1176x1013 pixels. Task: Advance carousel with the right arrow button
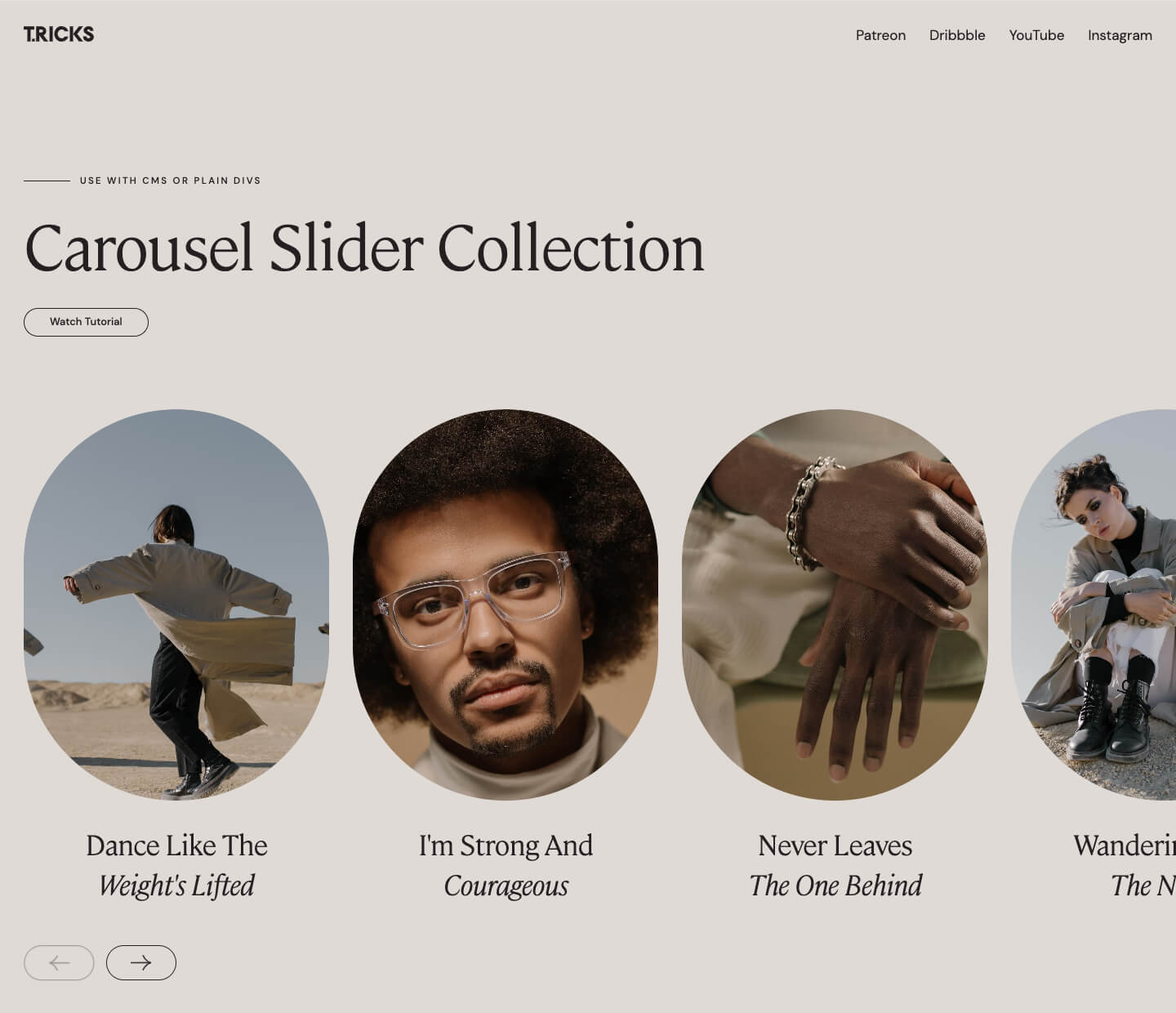(141, 962)
